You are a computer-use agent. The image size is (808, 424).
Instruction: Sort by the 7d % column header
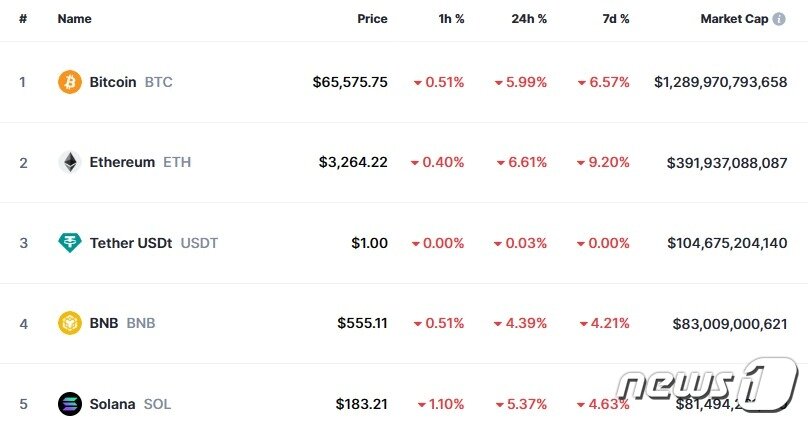pyautogui.click(x=616, y=19)
